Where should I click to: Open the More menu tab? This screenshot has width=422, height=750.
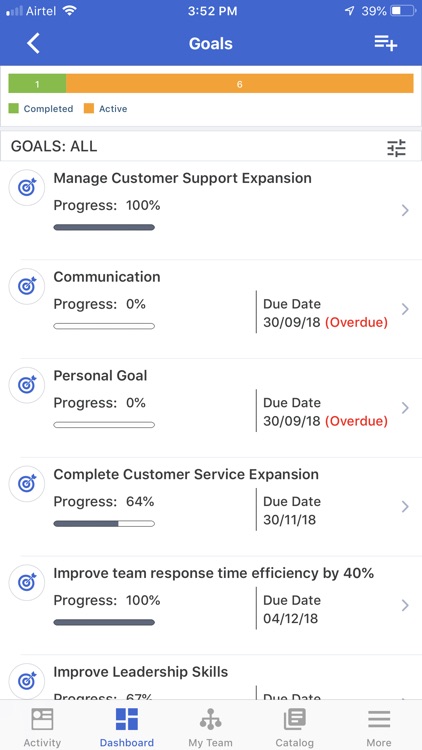379,727
